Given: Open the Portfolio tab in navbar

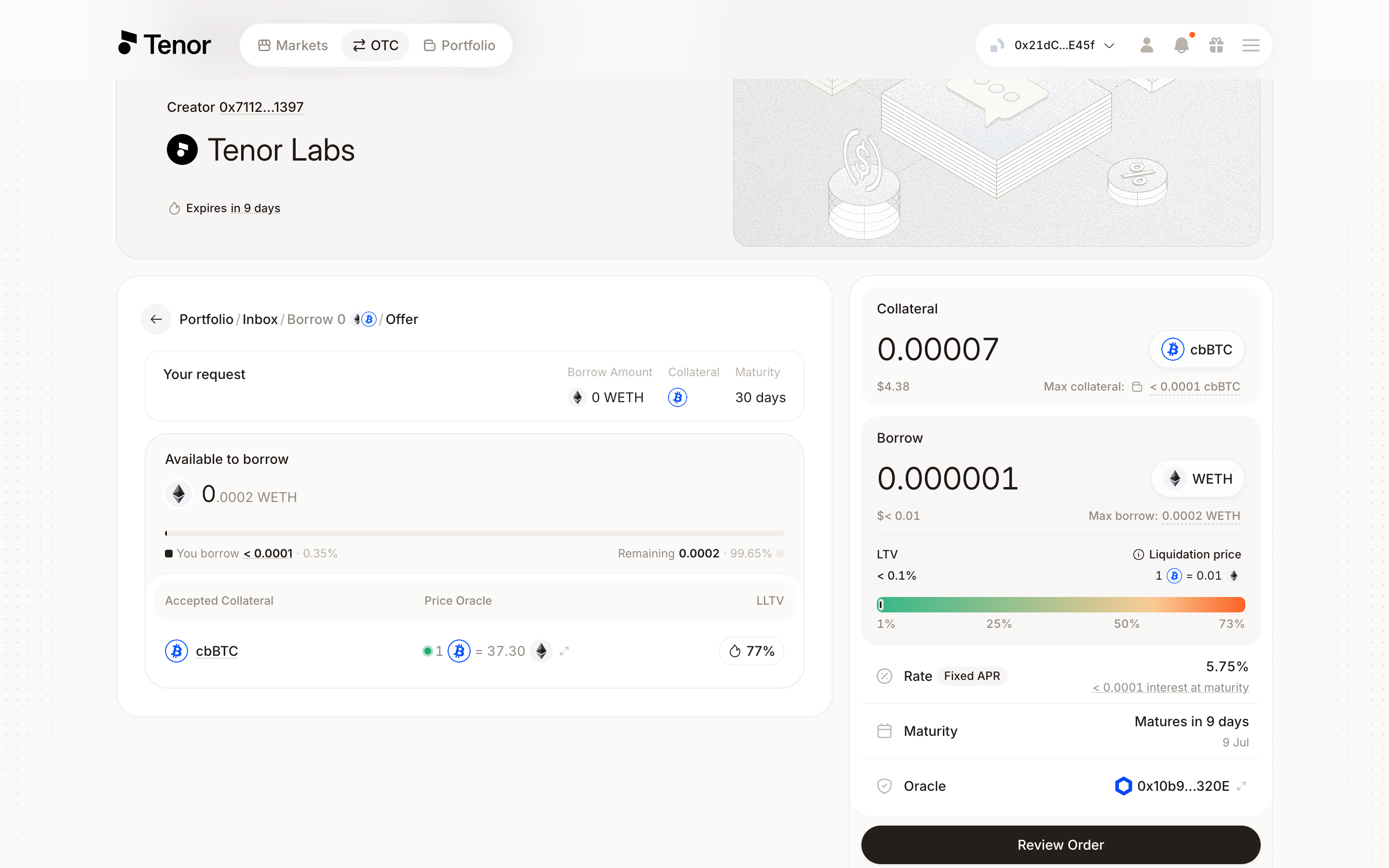Looking at the screenshot, I should 459,45.
